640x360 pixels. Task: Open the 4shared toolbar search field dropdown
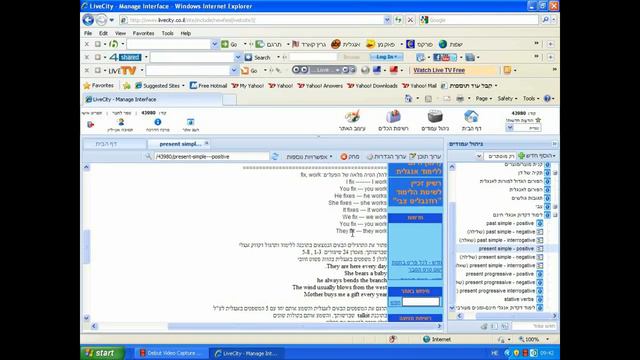(x=238, y=58)
